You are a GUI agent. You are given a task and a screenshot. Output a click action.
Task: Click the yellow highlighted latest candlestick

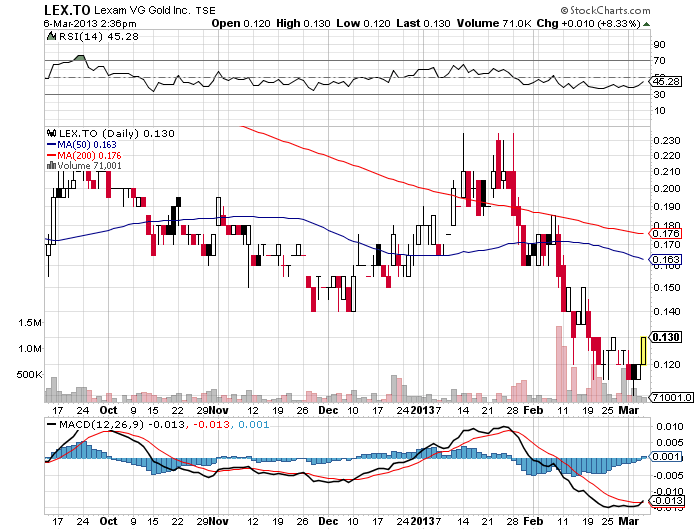pyautogui.click(x=643, y=351)
